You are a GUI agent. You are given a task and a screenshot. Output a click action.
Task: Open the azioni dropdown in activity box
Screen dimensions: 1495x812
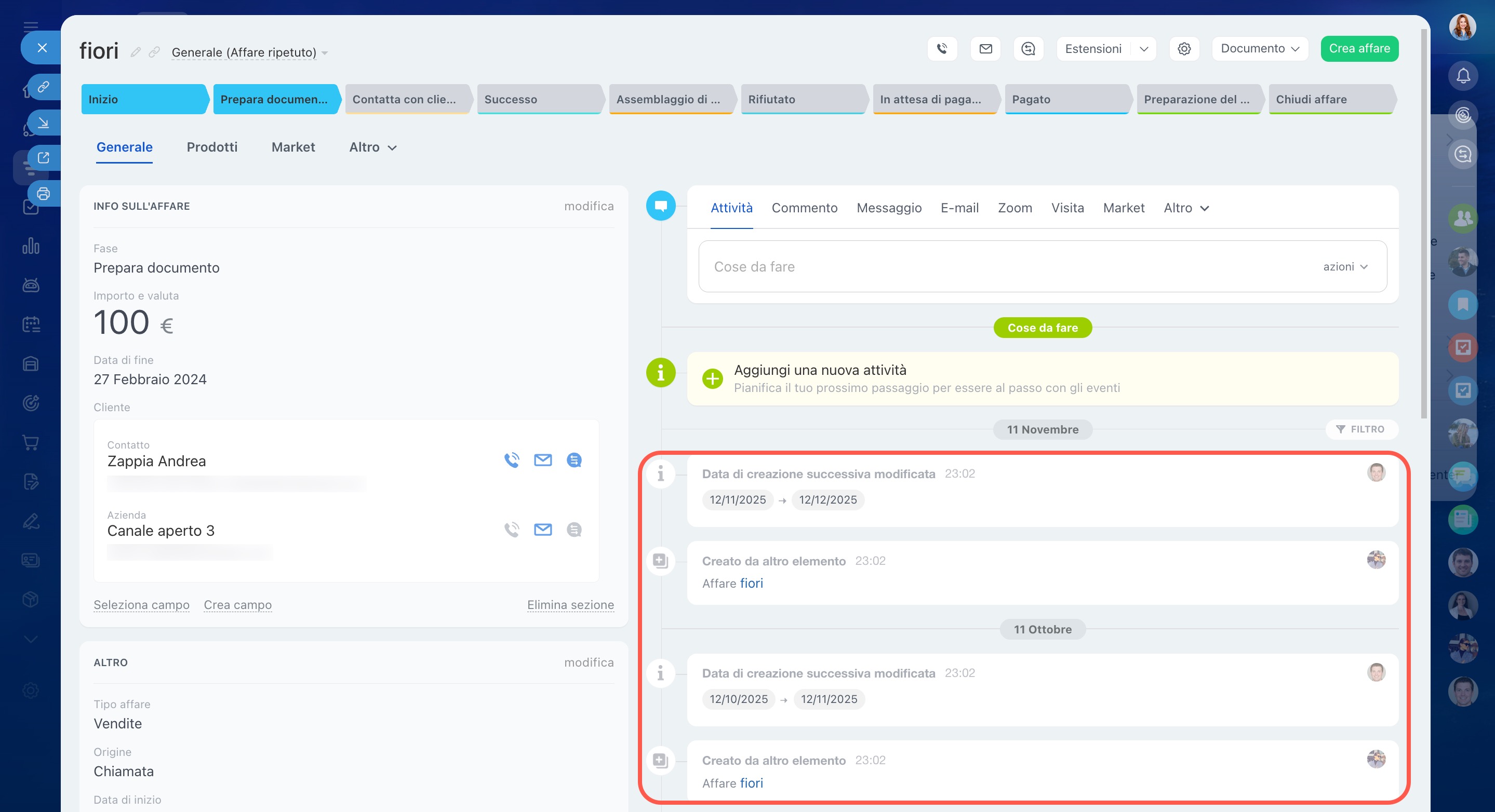click(x=1345, y=267)
